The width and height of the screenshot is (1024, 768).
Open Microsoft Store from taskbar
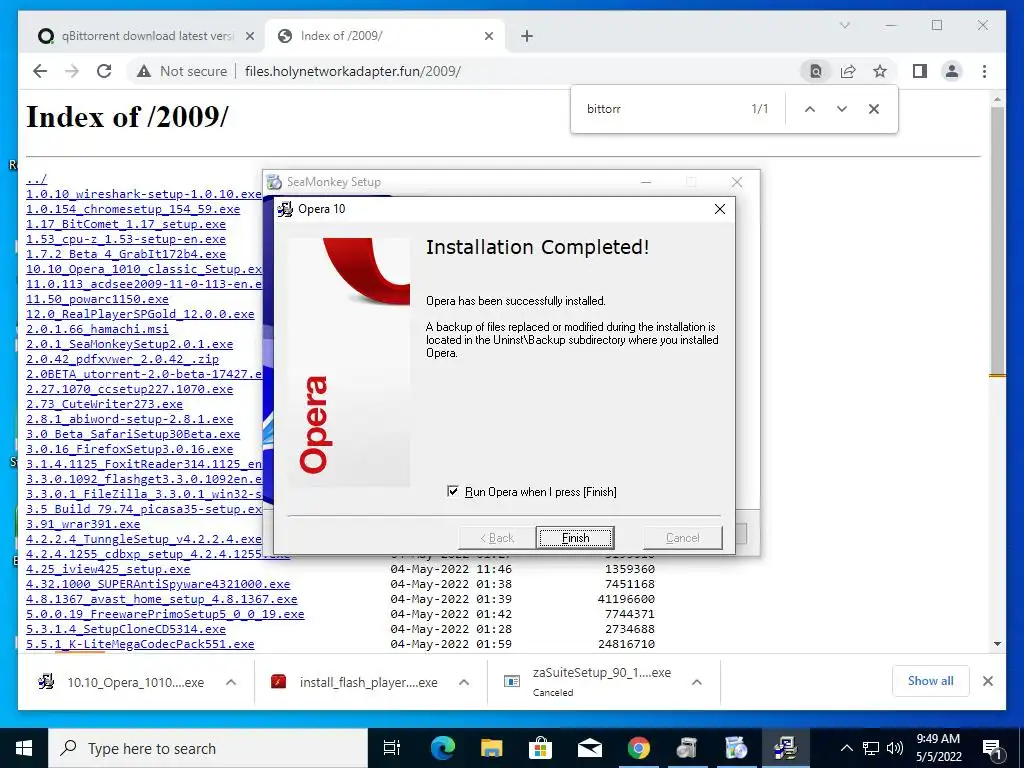(540, 748)
